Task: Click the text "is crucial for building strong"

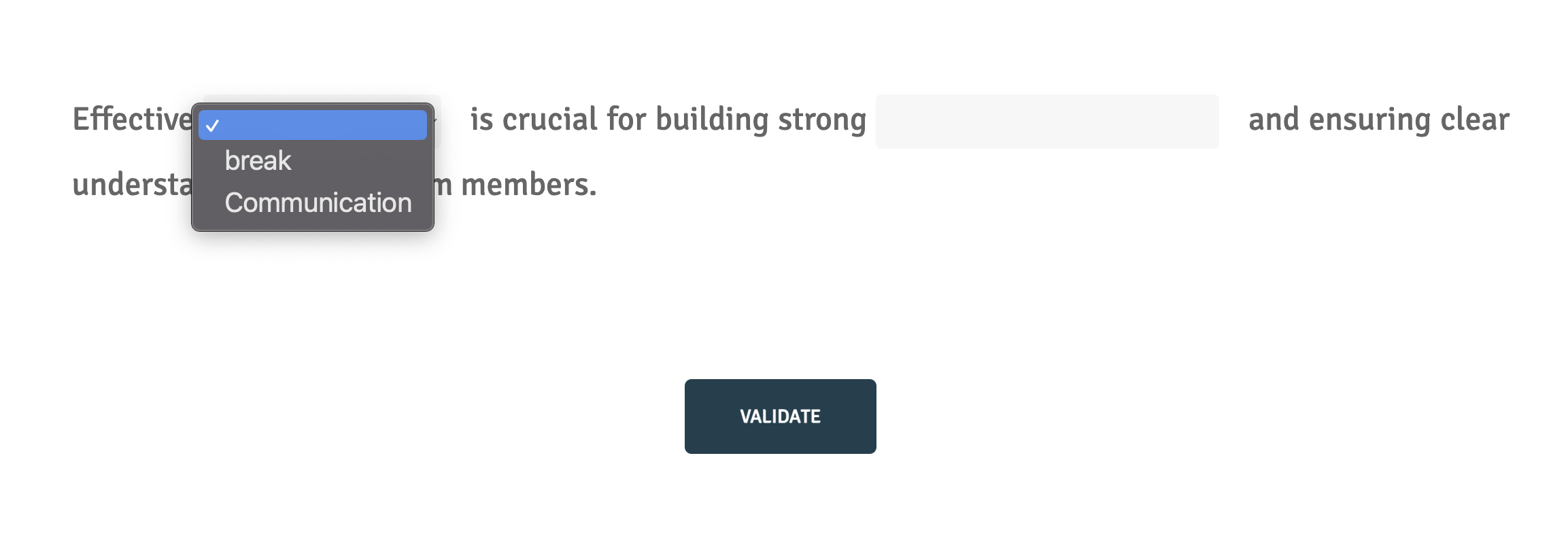Action: point(668,120)
